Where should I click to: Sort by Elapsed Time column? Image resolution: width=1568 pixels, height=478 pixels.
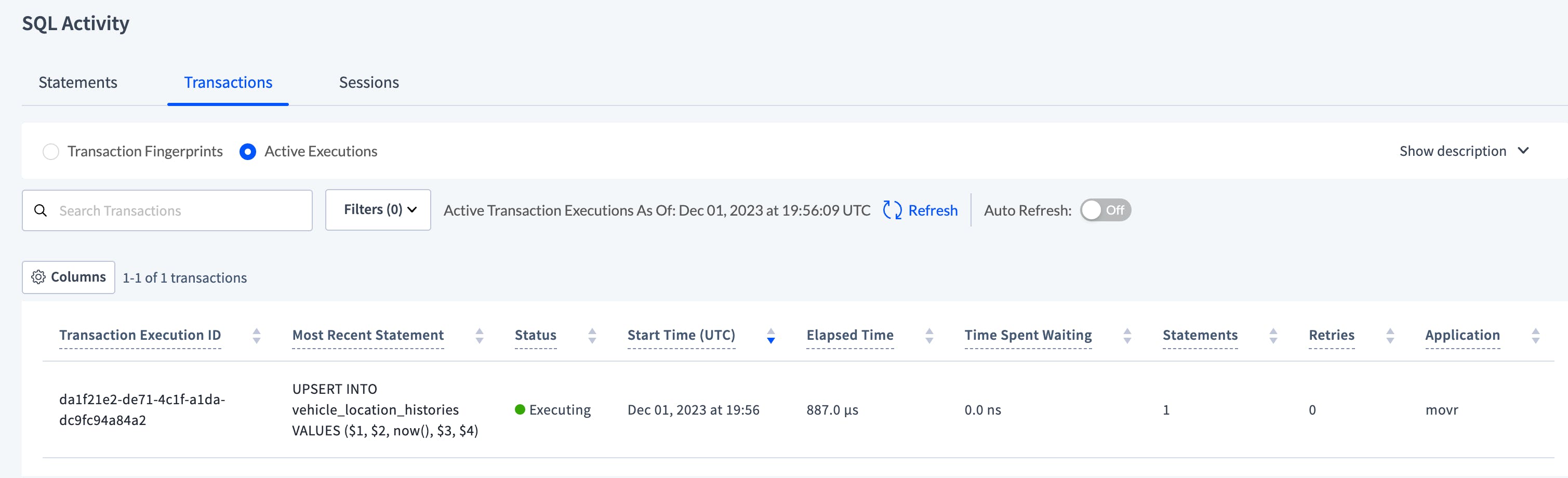(x=928, y=335)
